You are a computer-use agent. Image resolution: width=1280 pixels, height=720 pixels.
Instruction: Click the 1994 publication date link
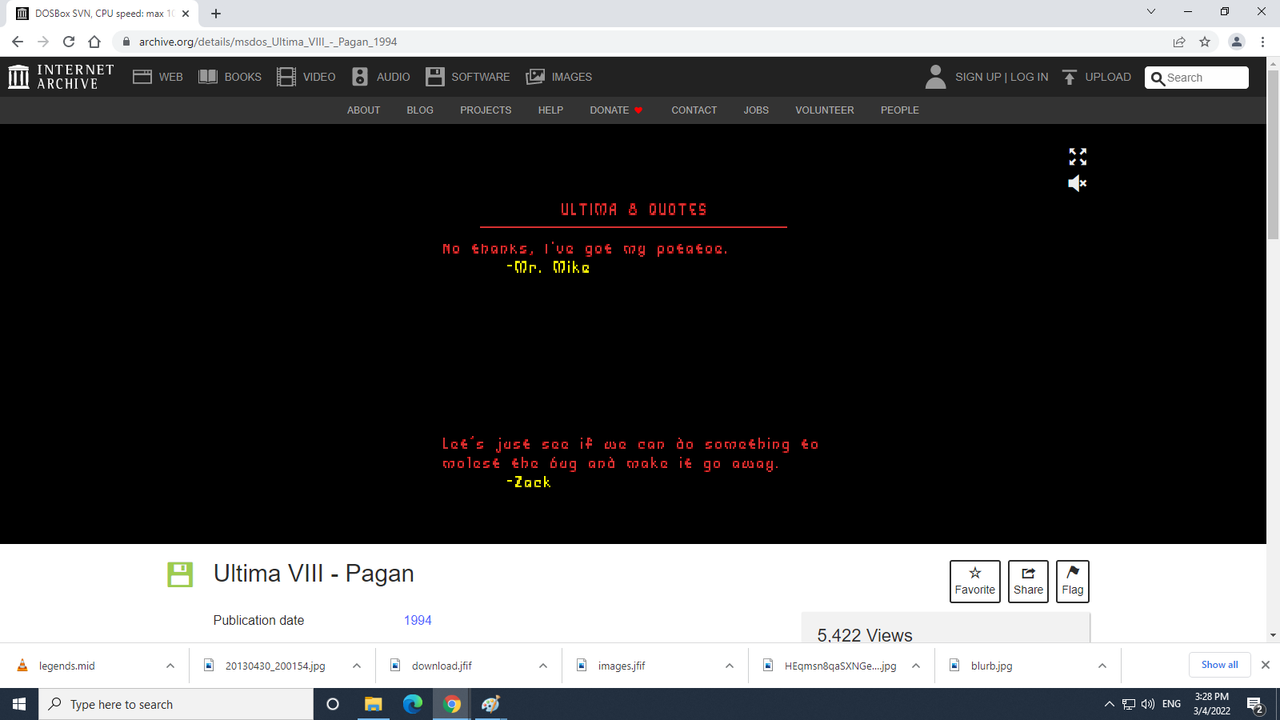(418, 620)
